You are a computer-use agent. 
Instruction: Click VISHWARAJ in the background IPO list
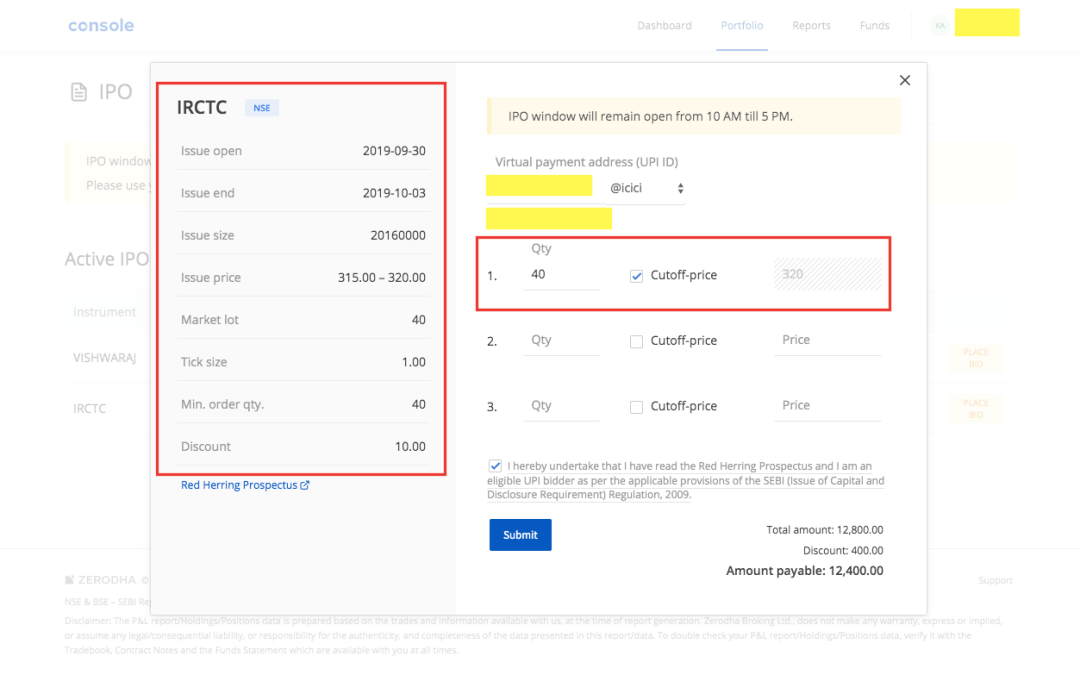(105, 358)
